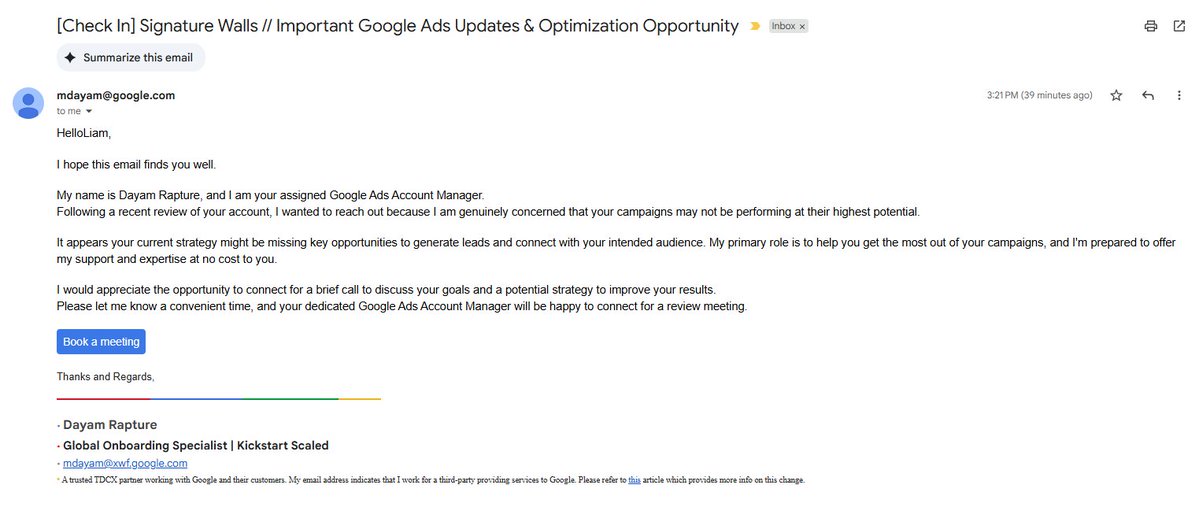Click the 'My name is Dayam Rapture' sentence
This screenshot has height=518, width=1199.
point(271,195)
